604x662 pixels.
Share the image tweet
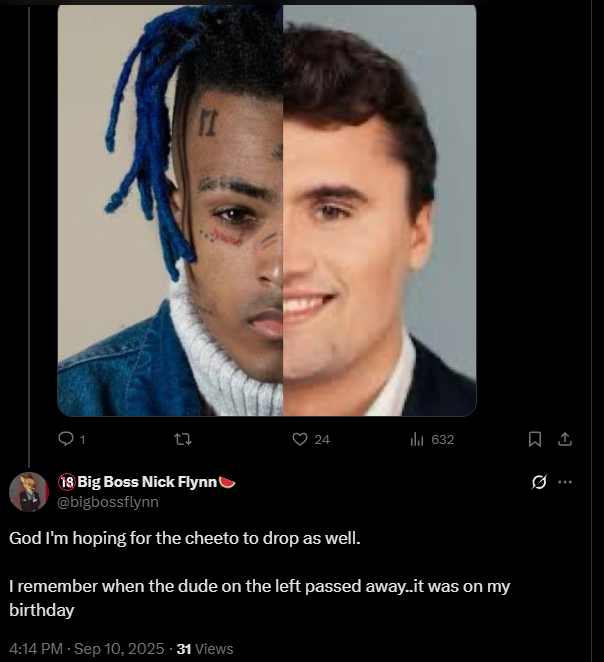tap(565, 439)
